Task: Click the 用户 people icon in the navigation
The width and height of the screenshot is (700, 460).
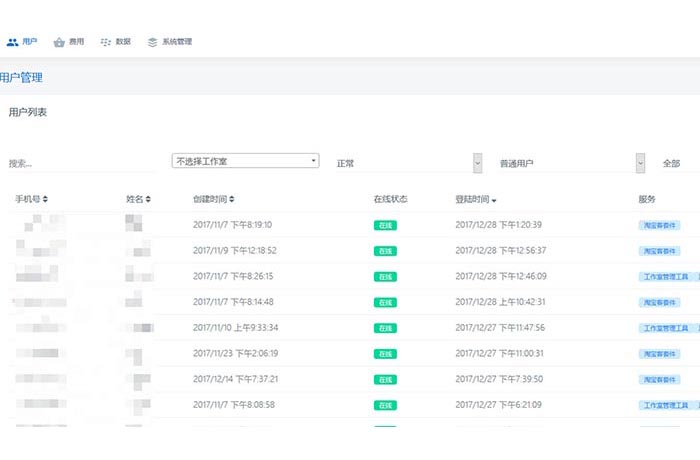Action: point(12,42)
